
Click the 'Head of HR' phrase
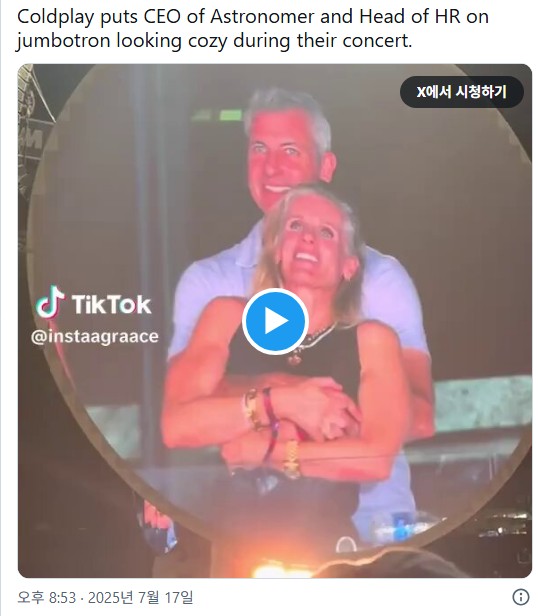(x=409, y=17)
